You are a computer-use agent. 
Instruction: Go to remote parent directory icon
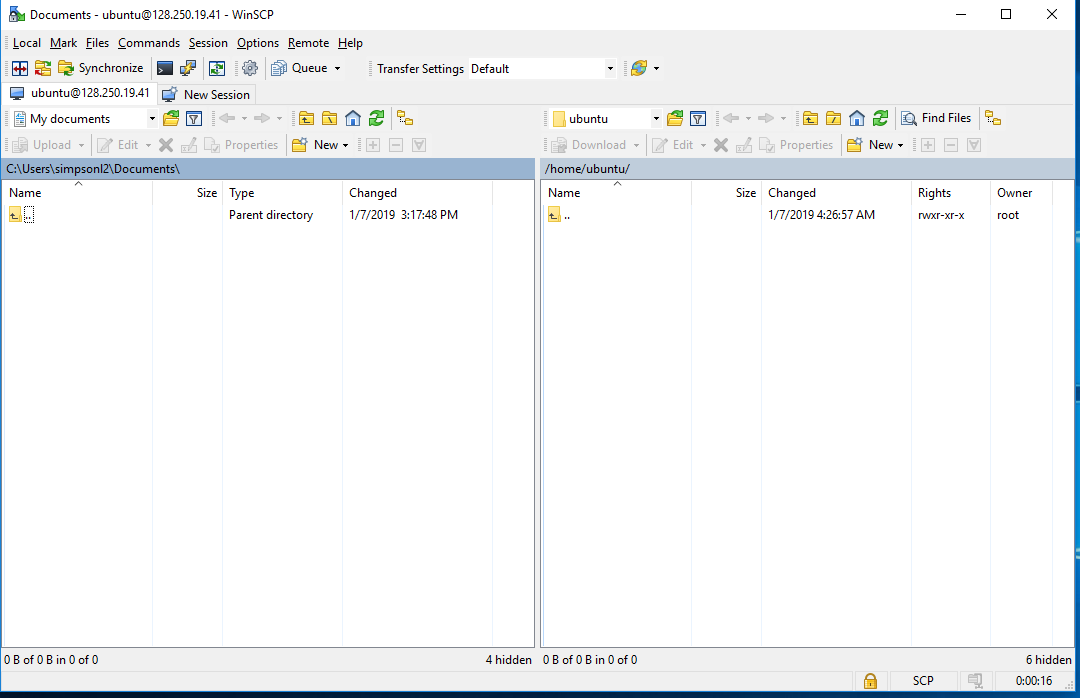[810, 118]
